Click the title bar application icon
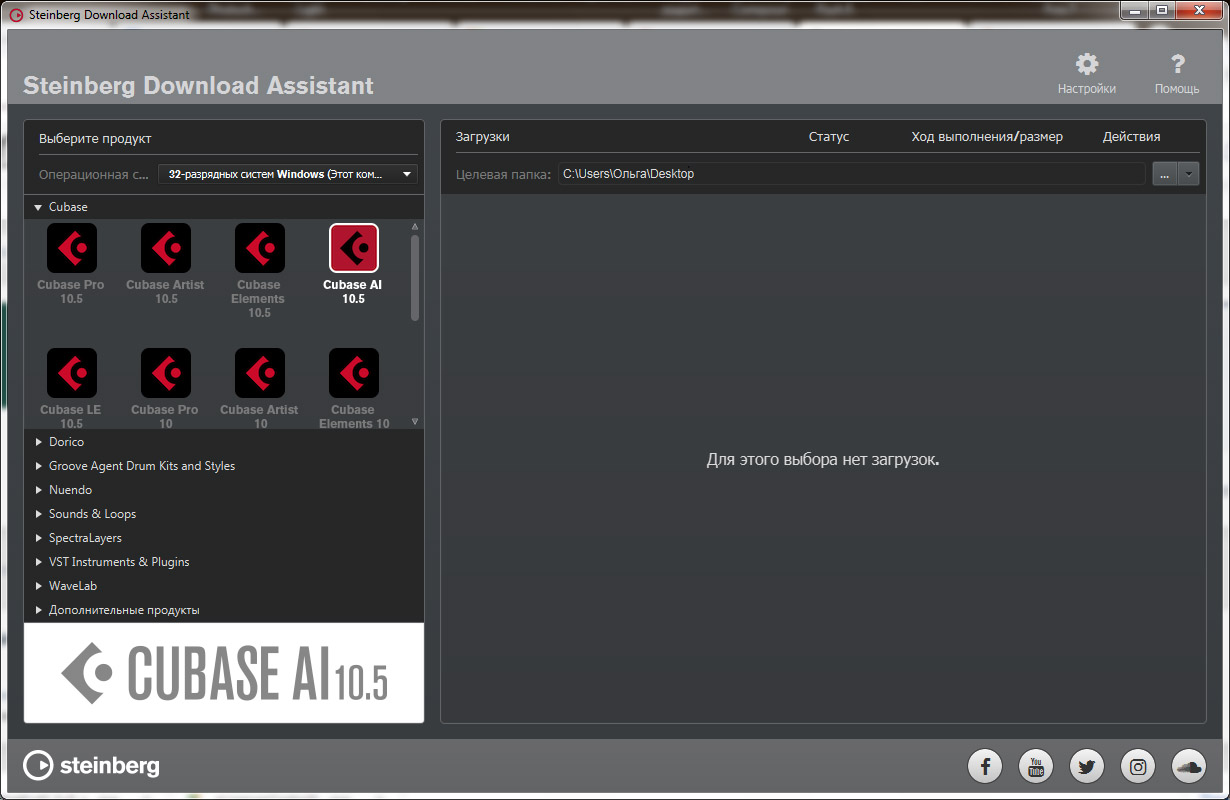 coord(15,14)
